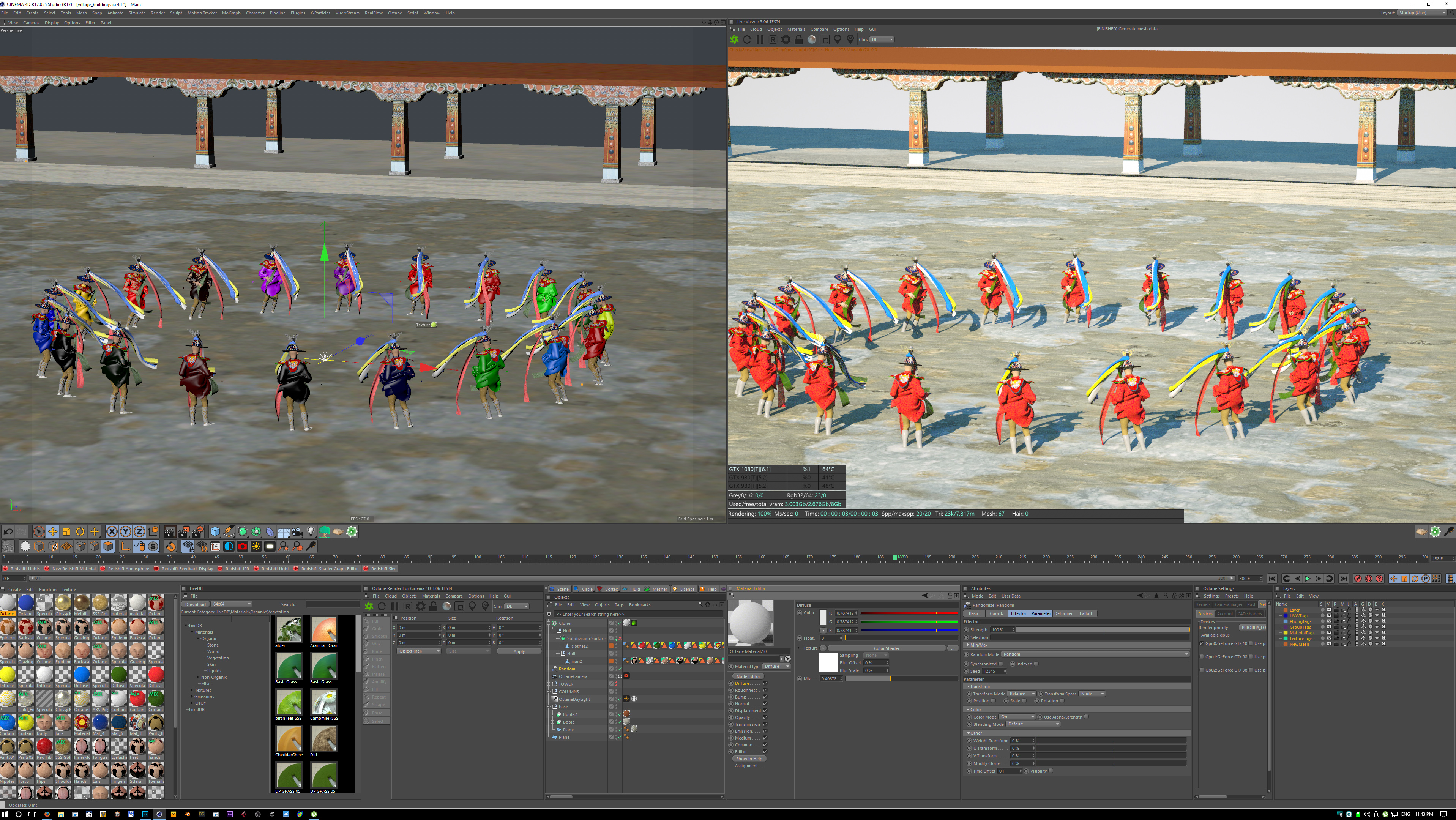Click the Cube primitive icon
Screen dimensions: 1456x820
(x=215, y=532)
